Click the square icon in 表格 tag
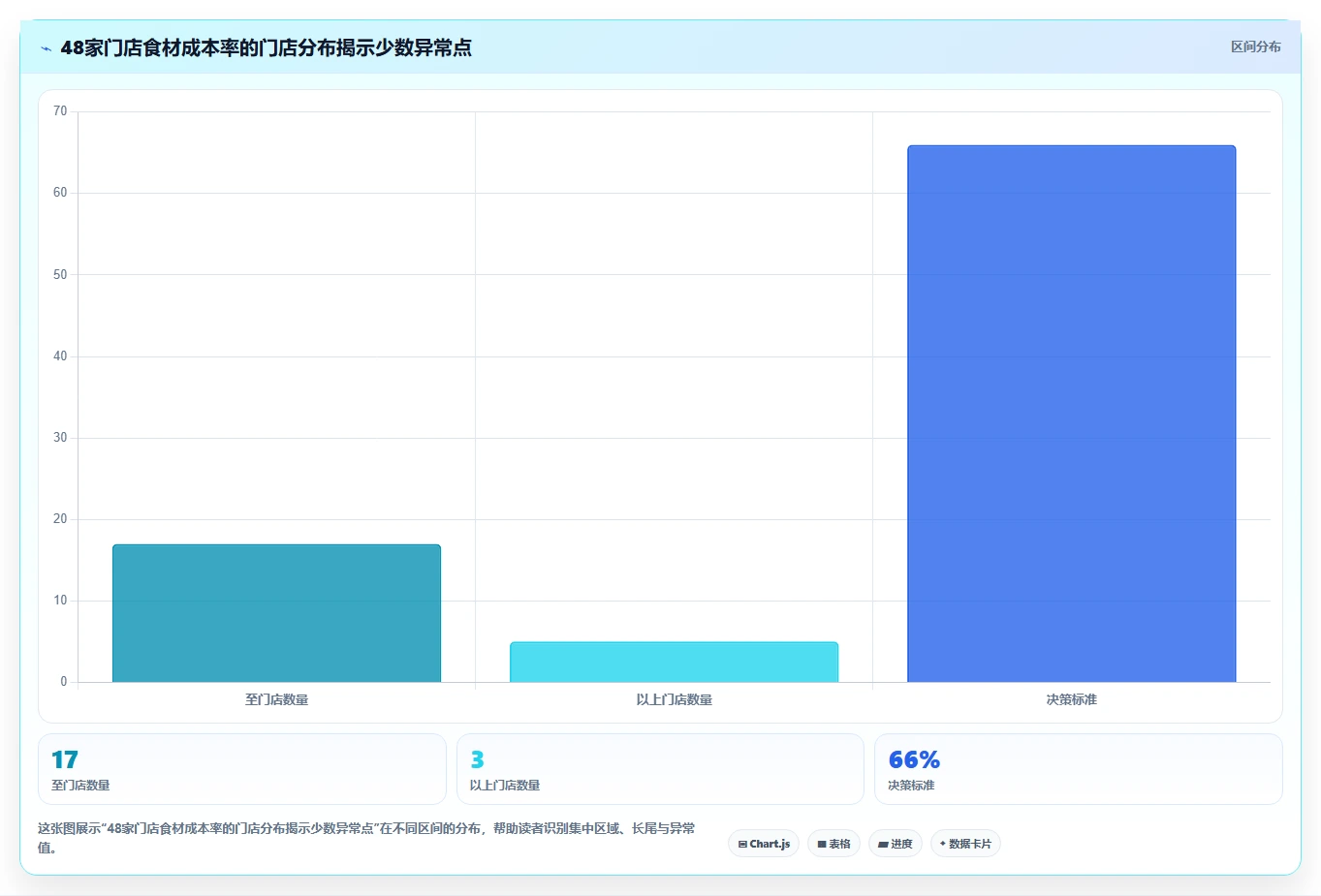1321x896 pixels. pos(822,845)
